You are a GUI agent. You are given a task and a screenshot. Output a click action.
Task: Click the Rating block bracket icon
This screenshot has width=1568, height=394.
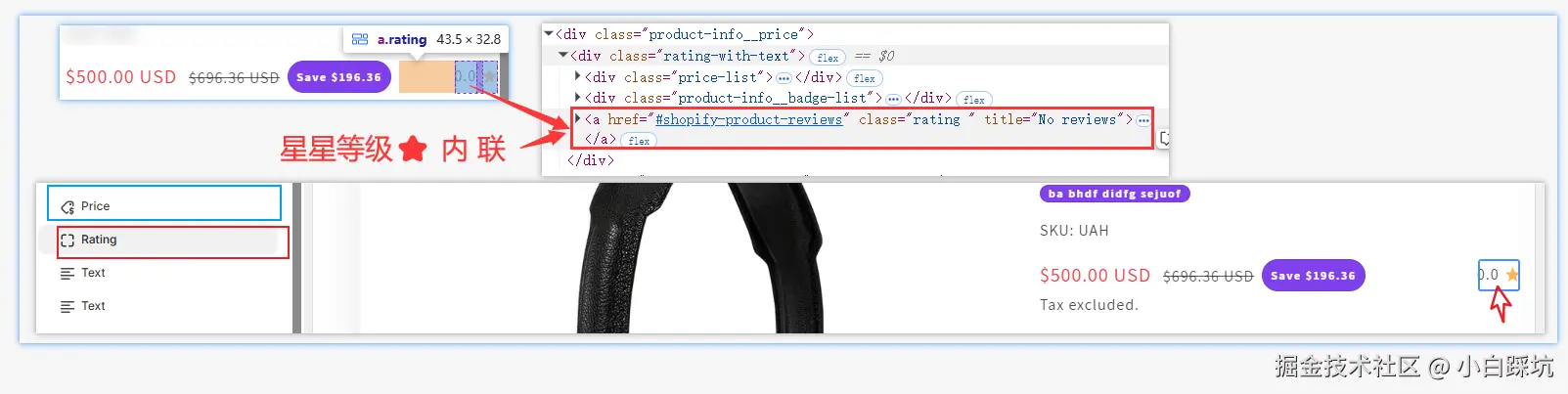67,241
